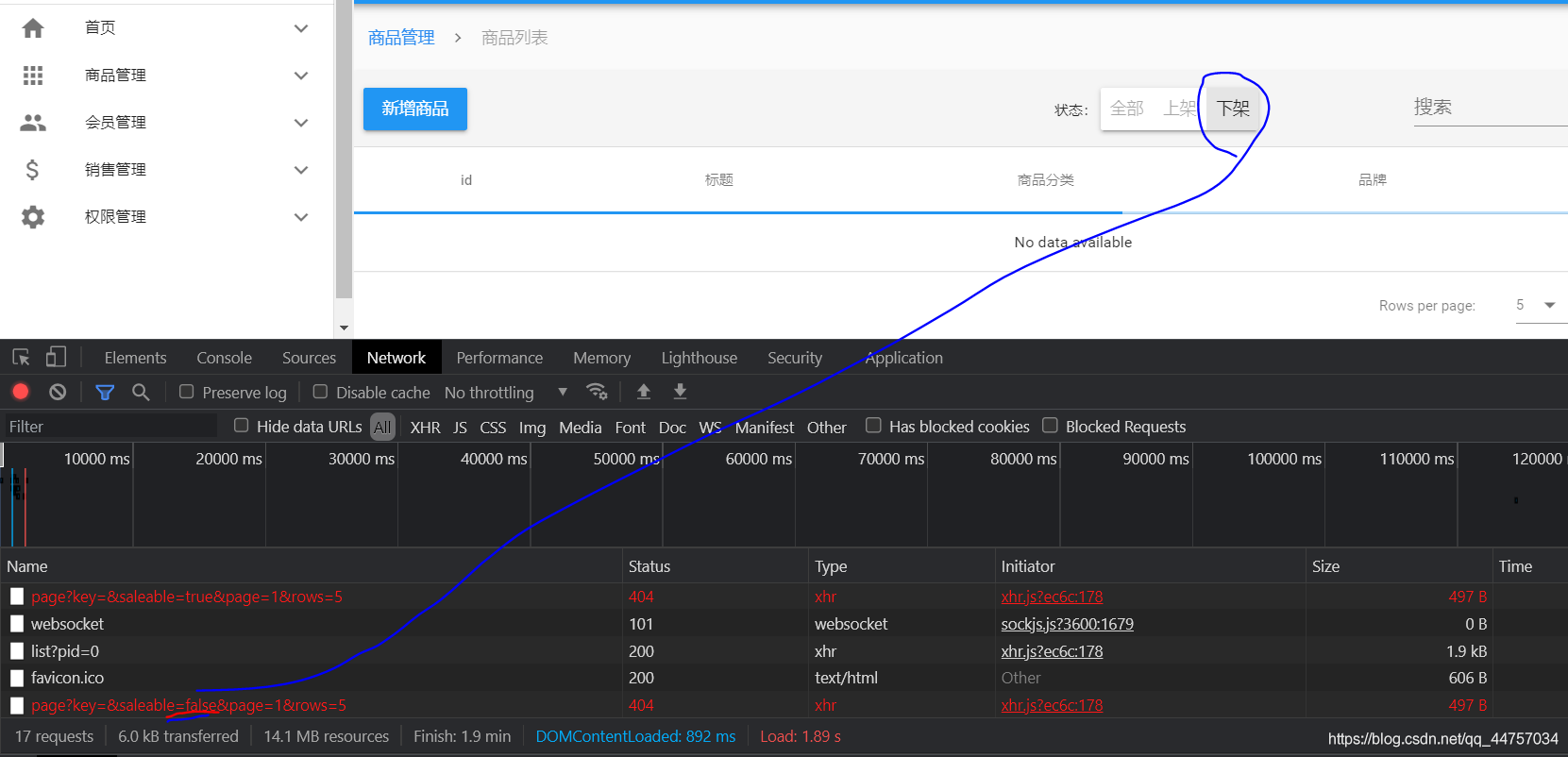Click the home icon in sidebar

pyautogui.click(x=33, y=28)
